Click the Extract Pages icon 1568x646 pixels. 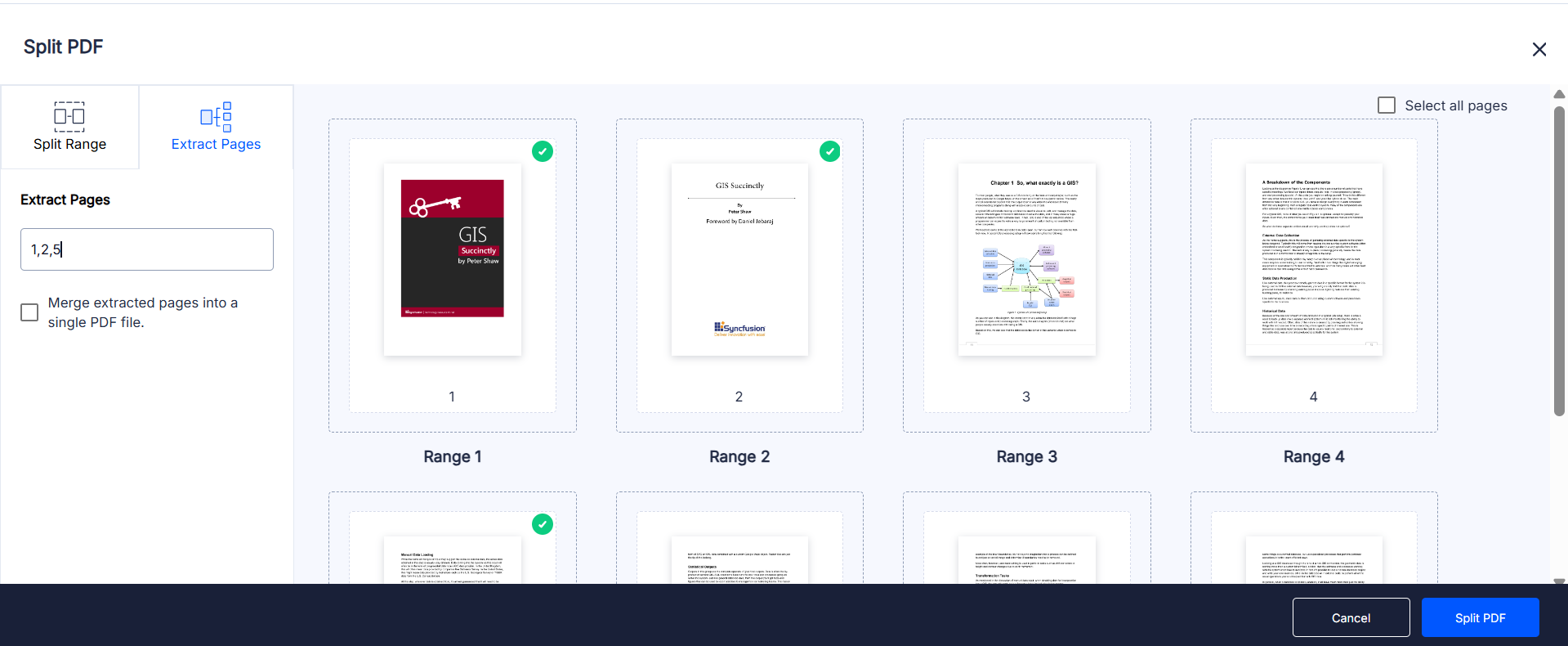click(216, 116)
